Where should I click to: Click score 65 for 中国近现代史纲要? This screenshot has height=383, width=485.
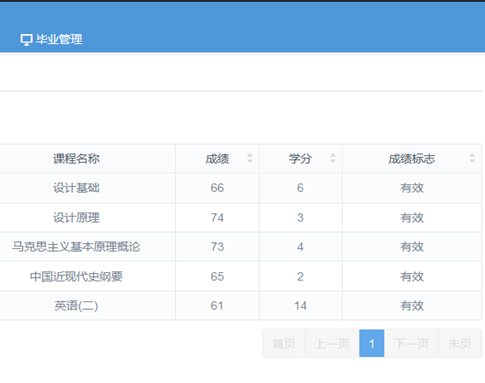tap(217, 276)
